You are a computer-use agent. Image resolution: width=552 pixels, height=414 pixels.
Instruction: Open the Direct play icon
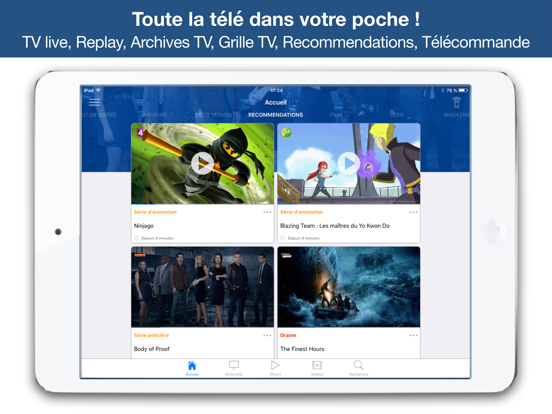(x=275, y=365)
